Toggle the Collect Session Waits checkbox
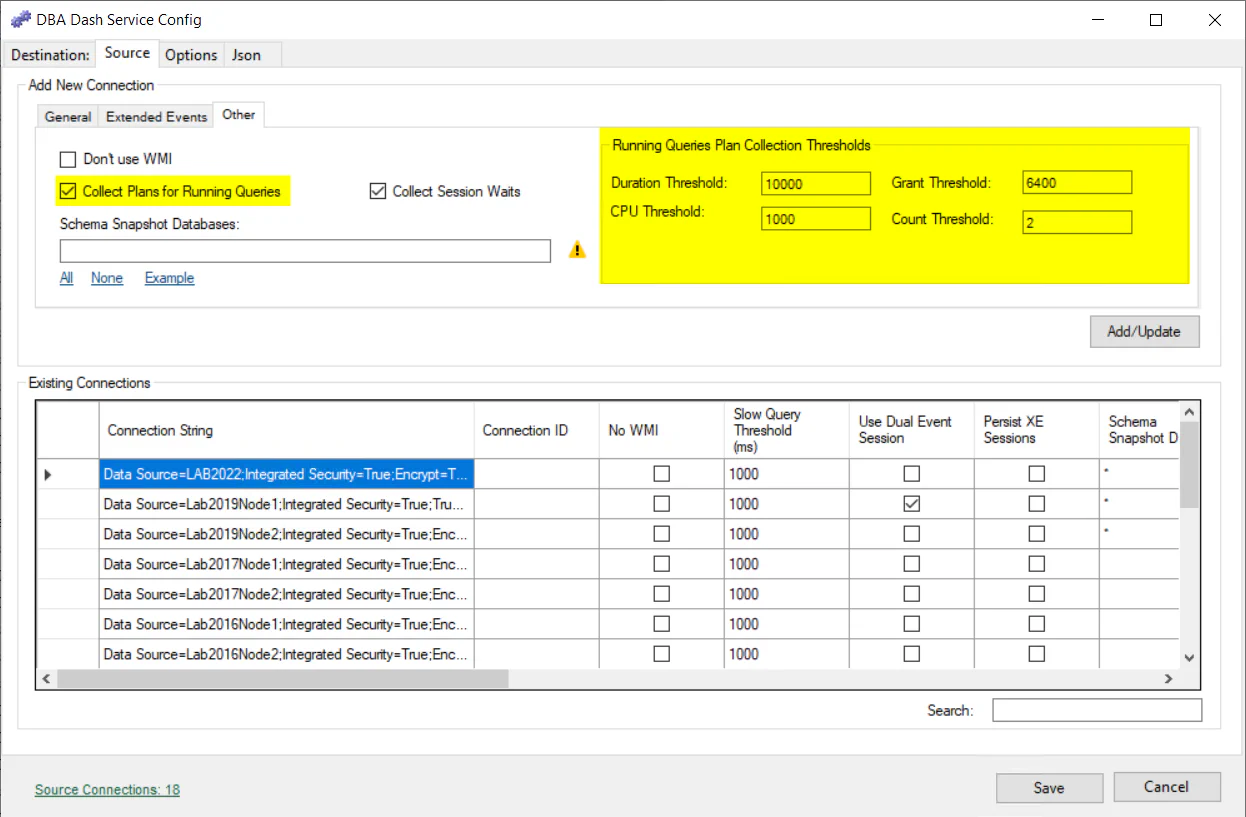The height and width of the screenshot is (817, 1246). 378,191
